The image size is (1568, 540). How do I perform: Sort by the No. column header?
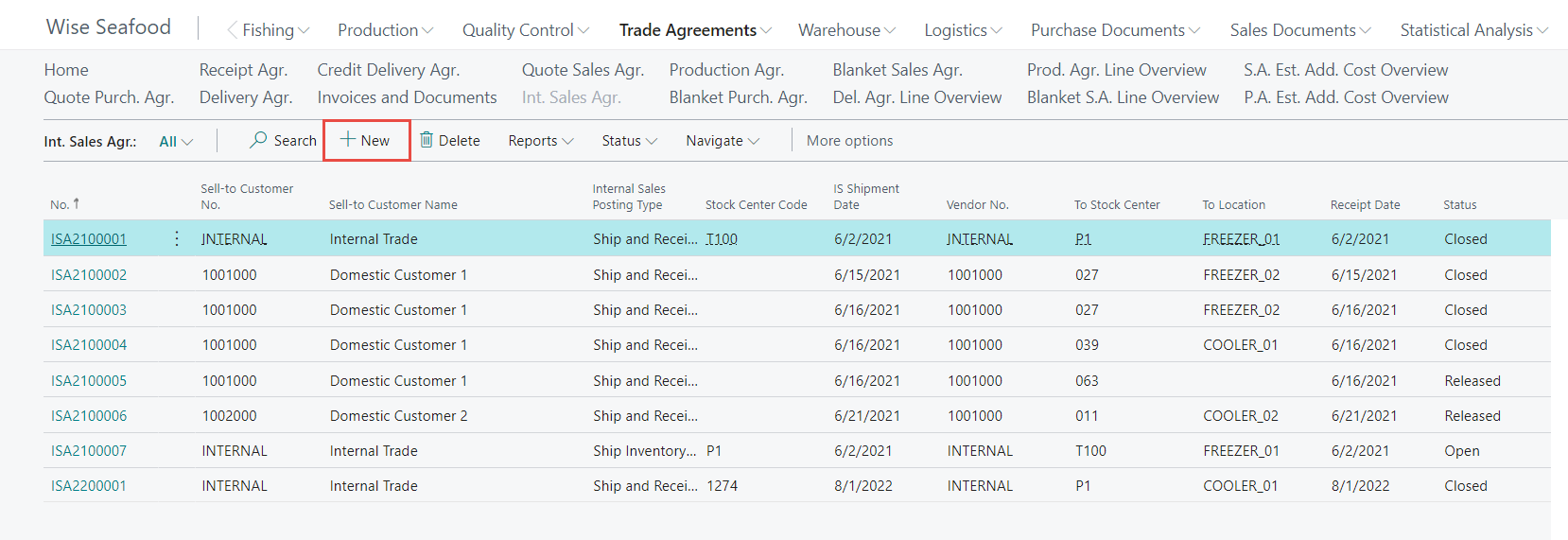61,204
